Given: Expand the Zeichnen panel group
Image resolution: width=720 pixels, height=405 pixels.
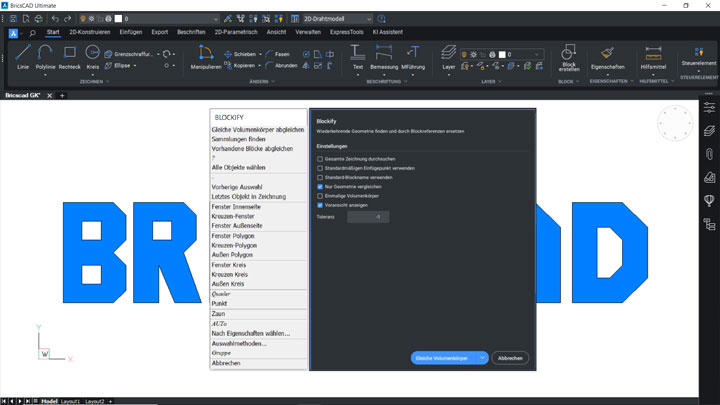Looking at the screenshot, I should 94,82.
